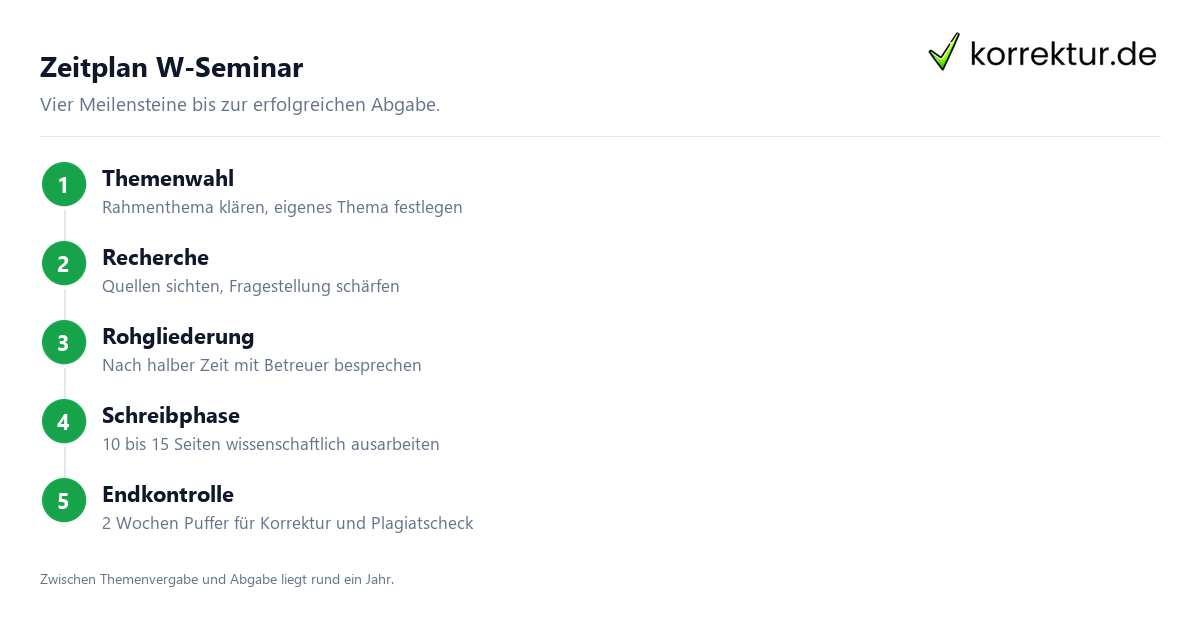The width and height of the screenshot is (1200, 630).
Task: Click the Zeitplan W-Seminar title
Action: (171, 68)
